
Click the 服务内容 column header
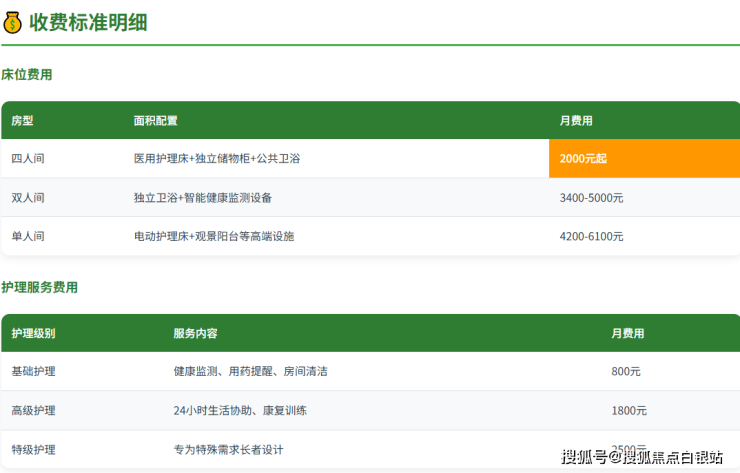[195, 333]
